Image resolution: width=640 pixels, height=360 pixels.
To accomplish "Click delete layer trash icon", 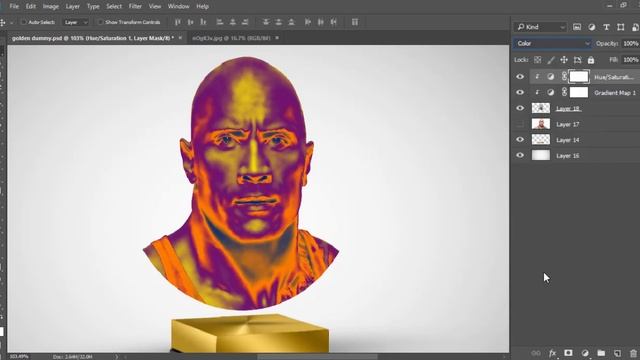I will pyautogui.click(x=633, y=353).
